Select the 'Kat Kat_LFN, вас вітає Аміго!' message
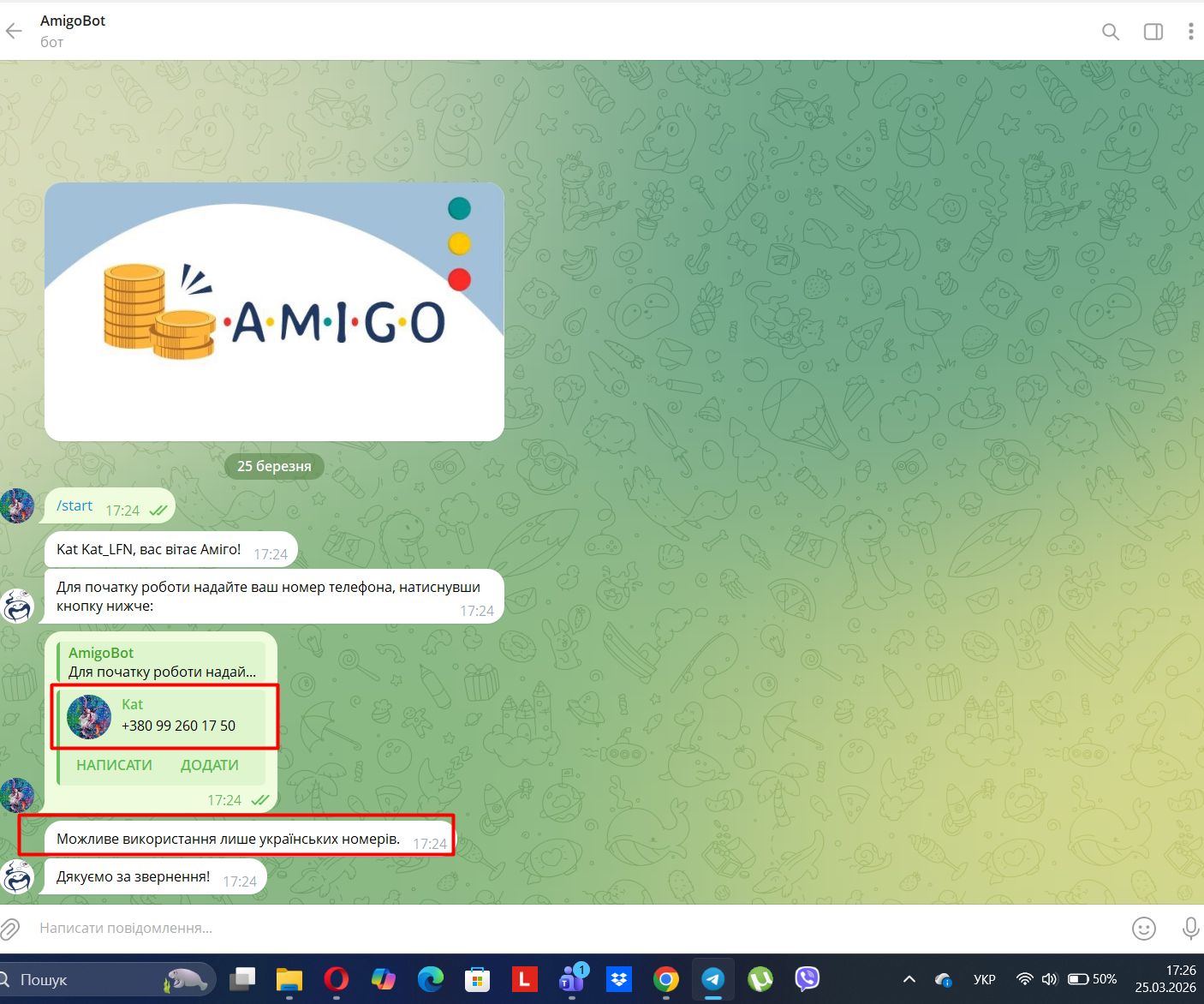 [x=171, y=550]
